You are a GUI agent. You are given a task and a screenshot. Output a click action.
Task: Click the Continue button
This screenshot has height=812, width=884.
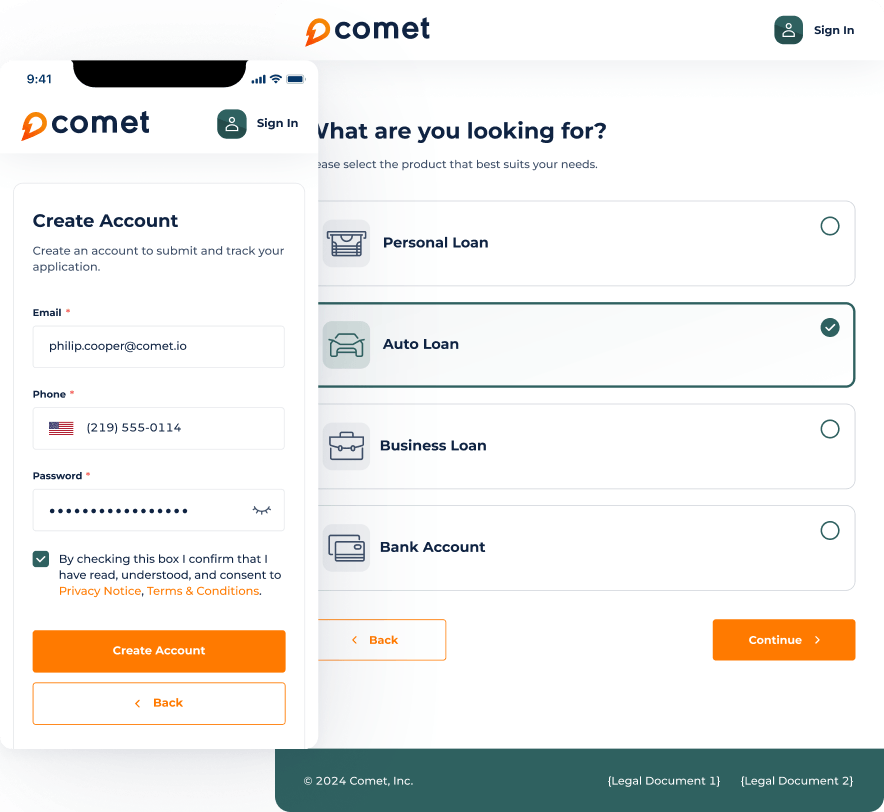784,640
